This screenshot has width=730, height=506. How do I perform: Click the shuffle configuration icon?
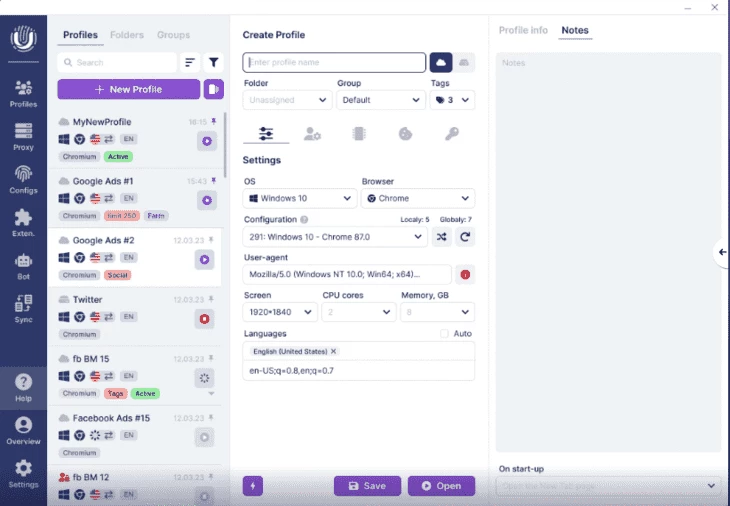(x=441, y=237)
